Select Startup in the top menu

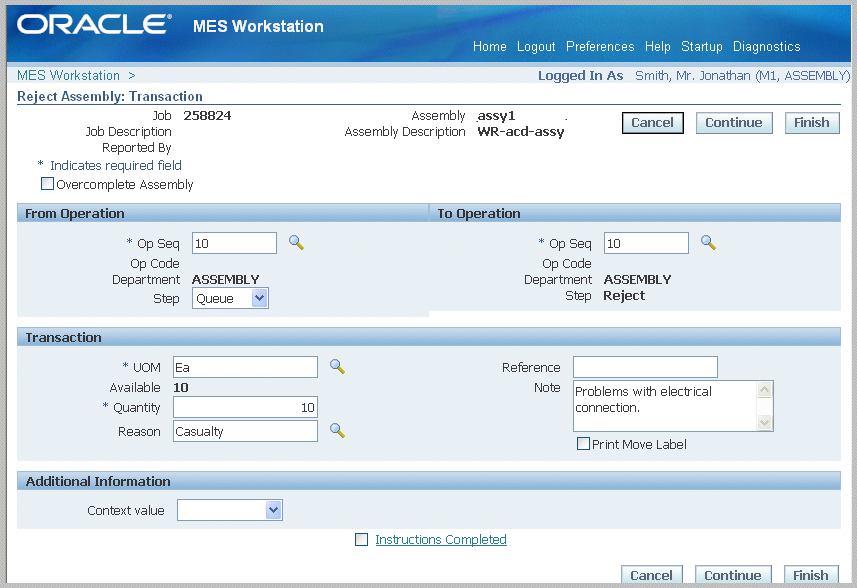[701, 46]
